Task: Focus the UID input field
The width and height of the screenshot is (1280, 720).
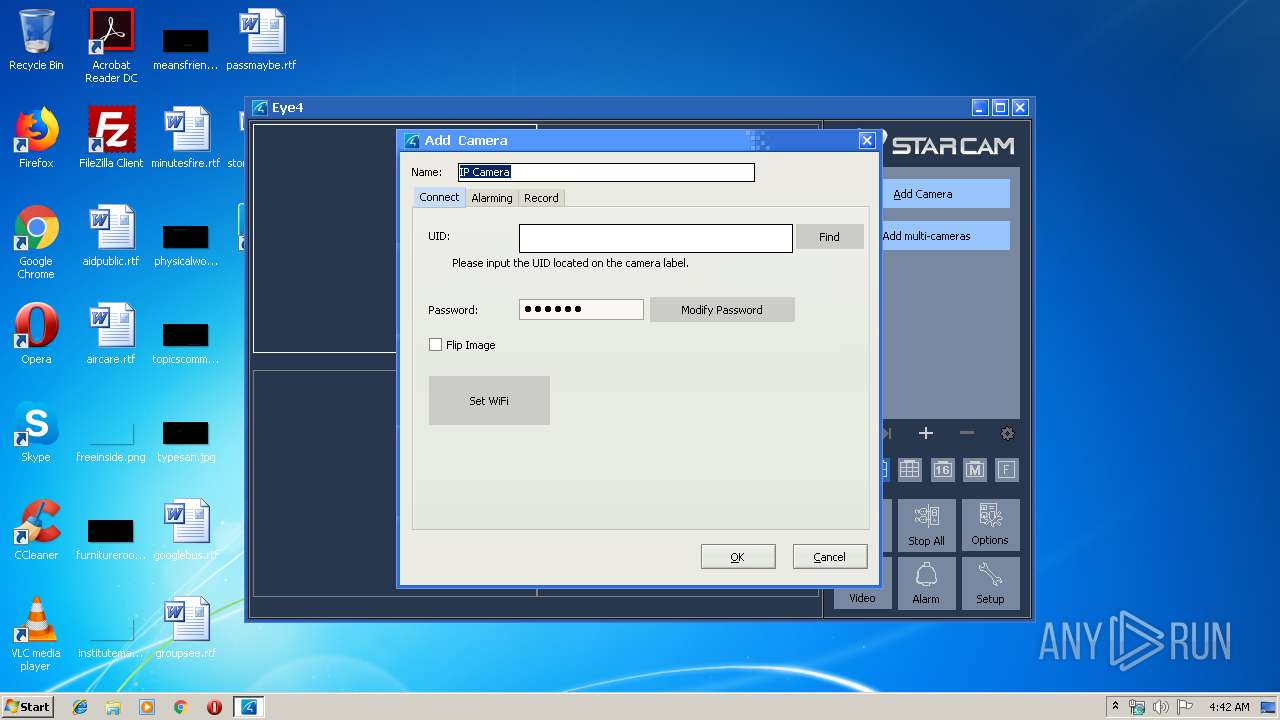Action: click(x=656, y=238)
